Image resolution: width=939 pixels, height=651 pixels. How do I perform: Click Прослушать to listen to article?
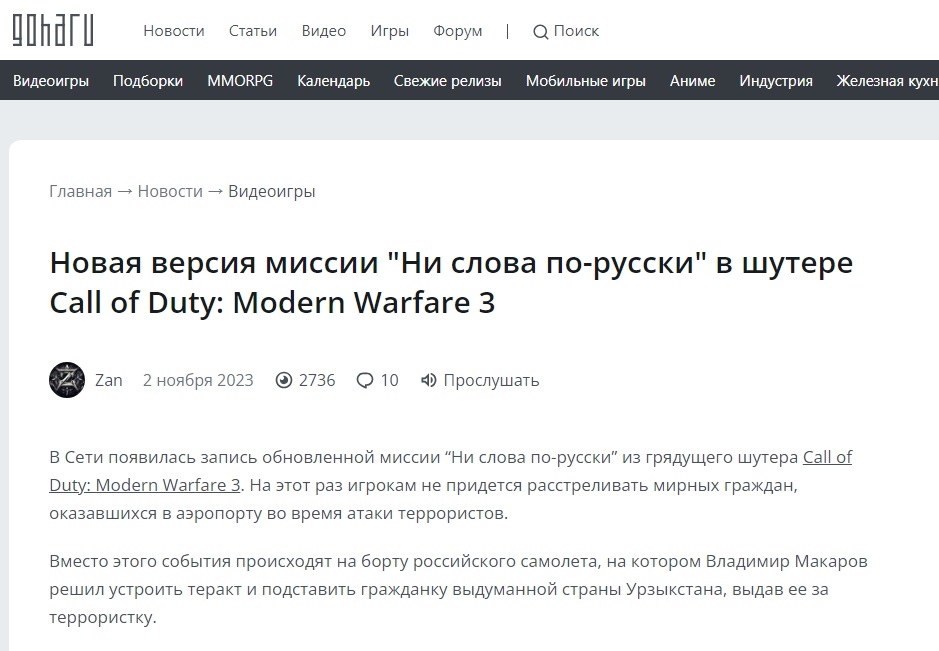pyautogui.click(x=491, y=380)
